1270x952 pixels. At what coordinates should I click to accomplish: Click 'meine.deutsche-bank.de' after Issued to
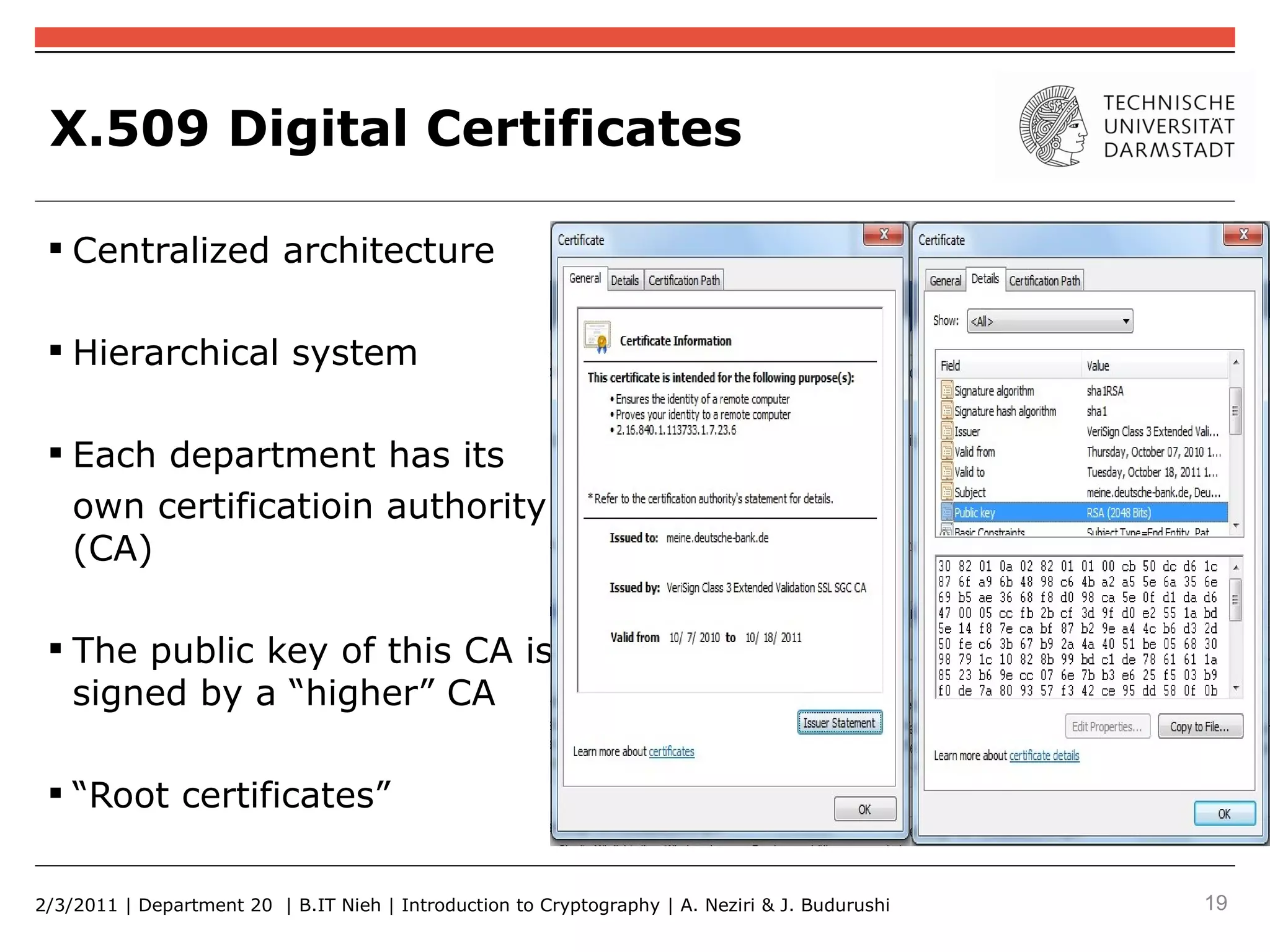click(717, 538)
